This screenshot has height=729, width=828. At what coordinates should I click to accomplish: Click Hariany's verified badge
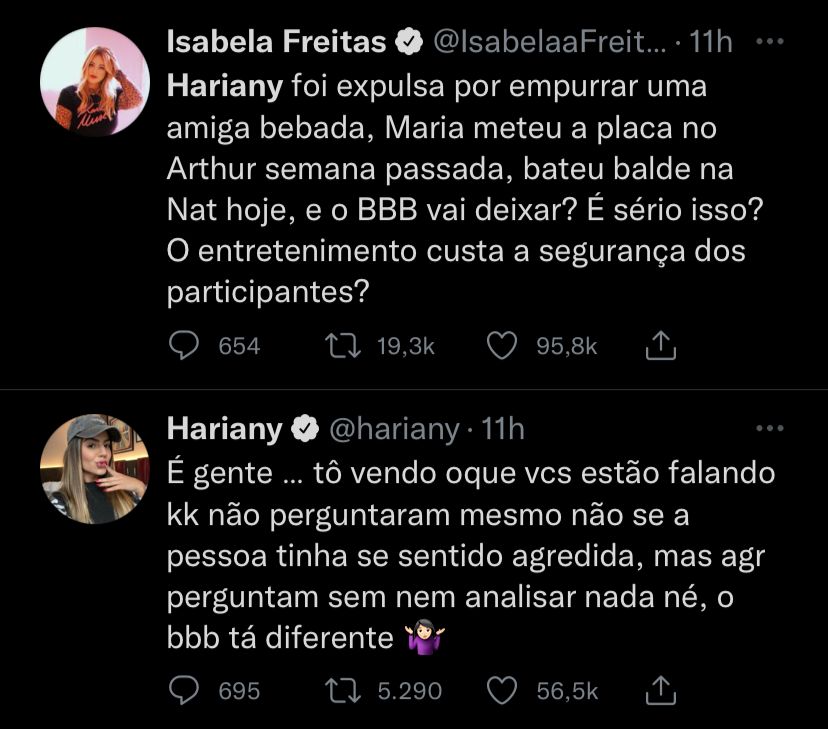coord(302,429)
